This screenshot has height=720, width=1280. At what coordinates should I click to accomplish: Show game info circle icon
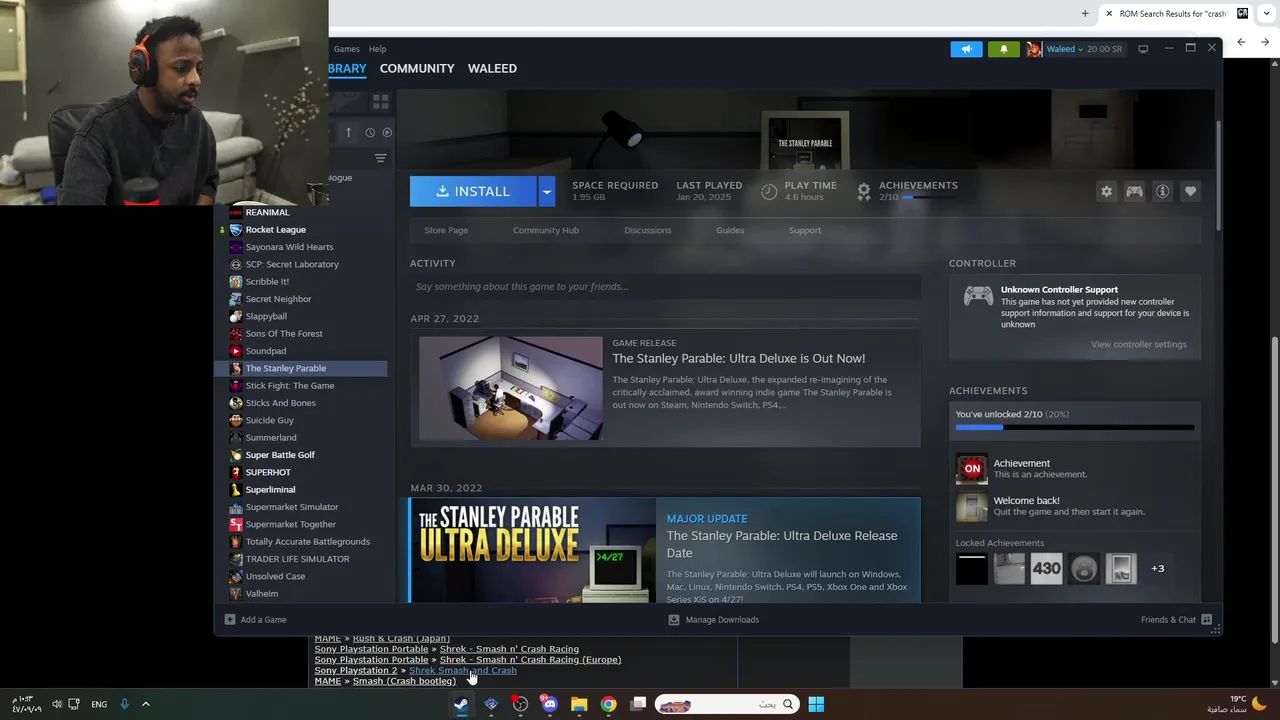1162,191
